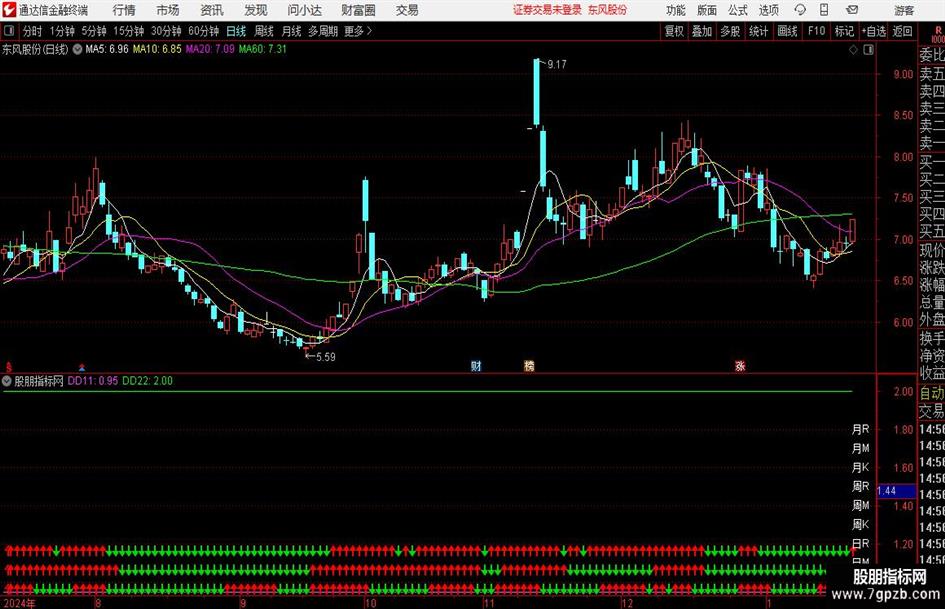This screenshot has width=945, height=609.
Task: Switch to the 周线 weekly tab
Action: point(264,31)
